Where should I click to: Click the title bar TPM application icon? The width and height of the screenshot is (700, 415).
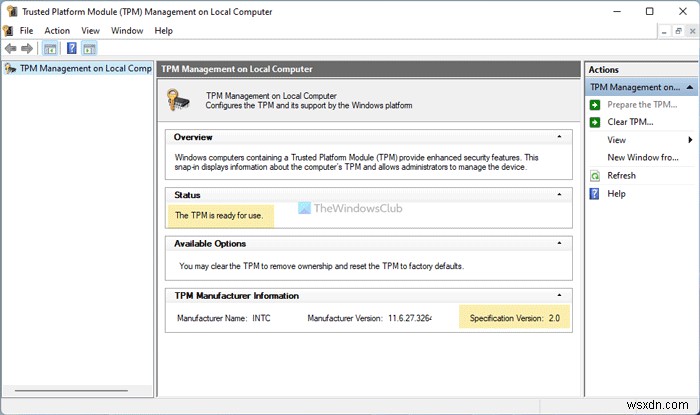tap(12, 11)
